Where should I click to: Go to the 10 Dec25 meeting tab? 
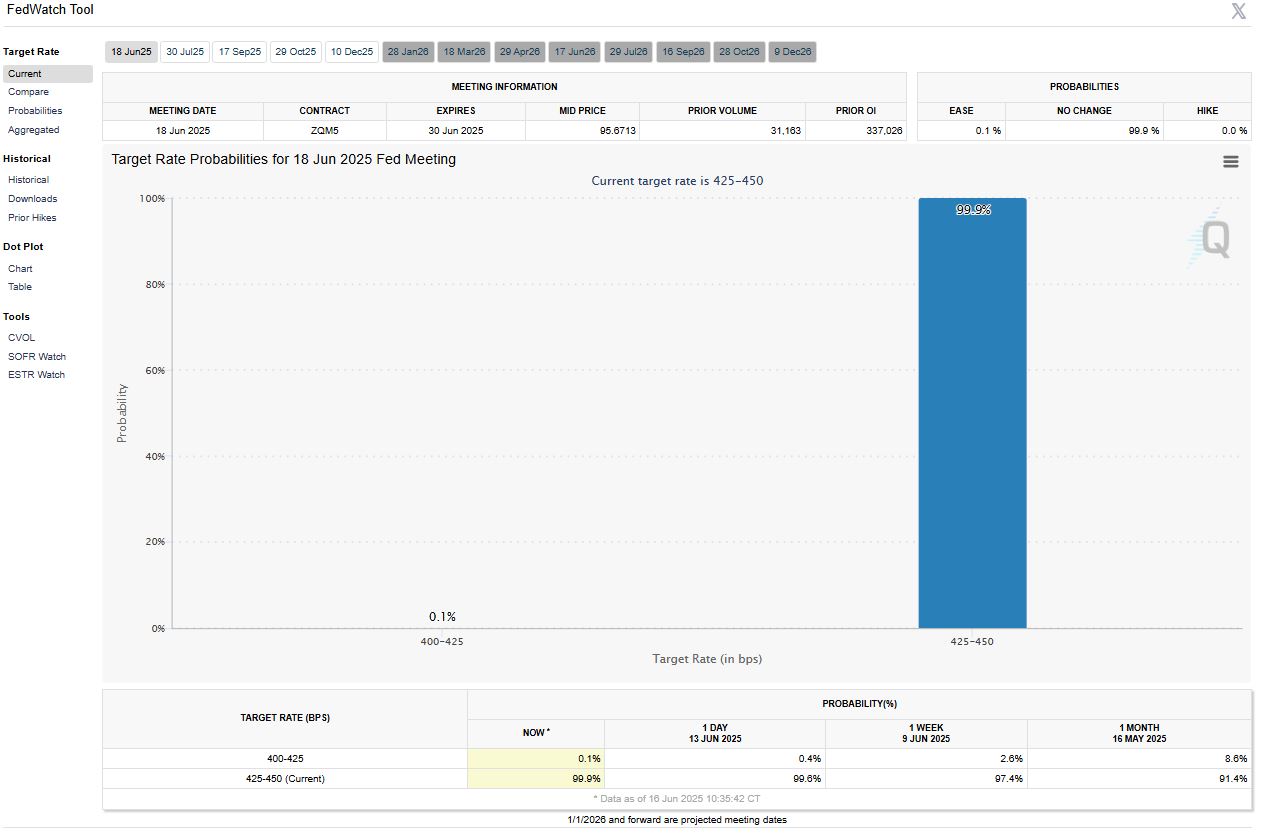pyautogui.click(x=352, y=52)
